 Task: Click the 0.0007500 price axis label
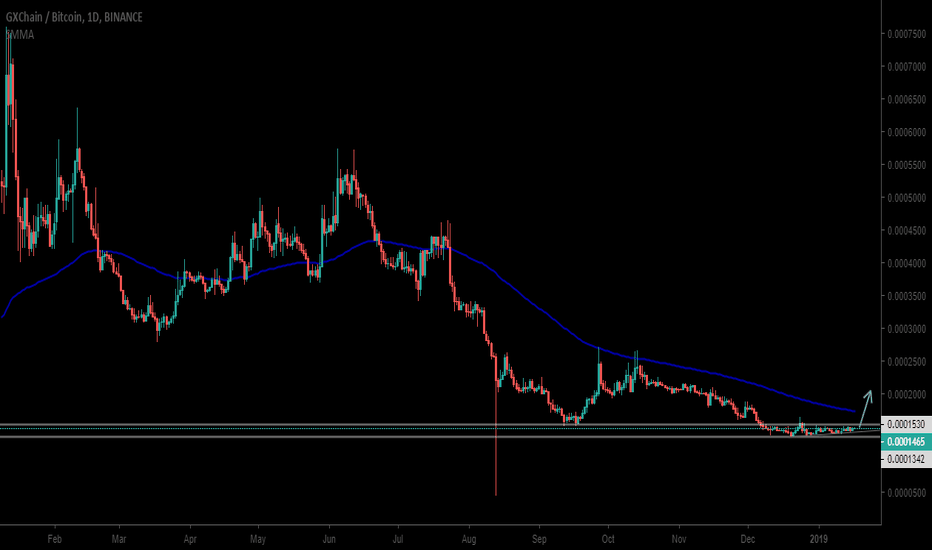pyautogui.click(x=906, y=34)
